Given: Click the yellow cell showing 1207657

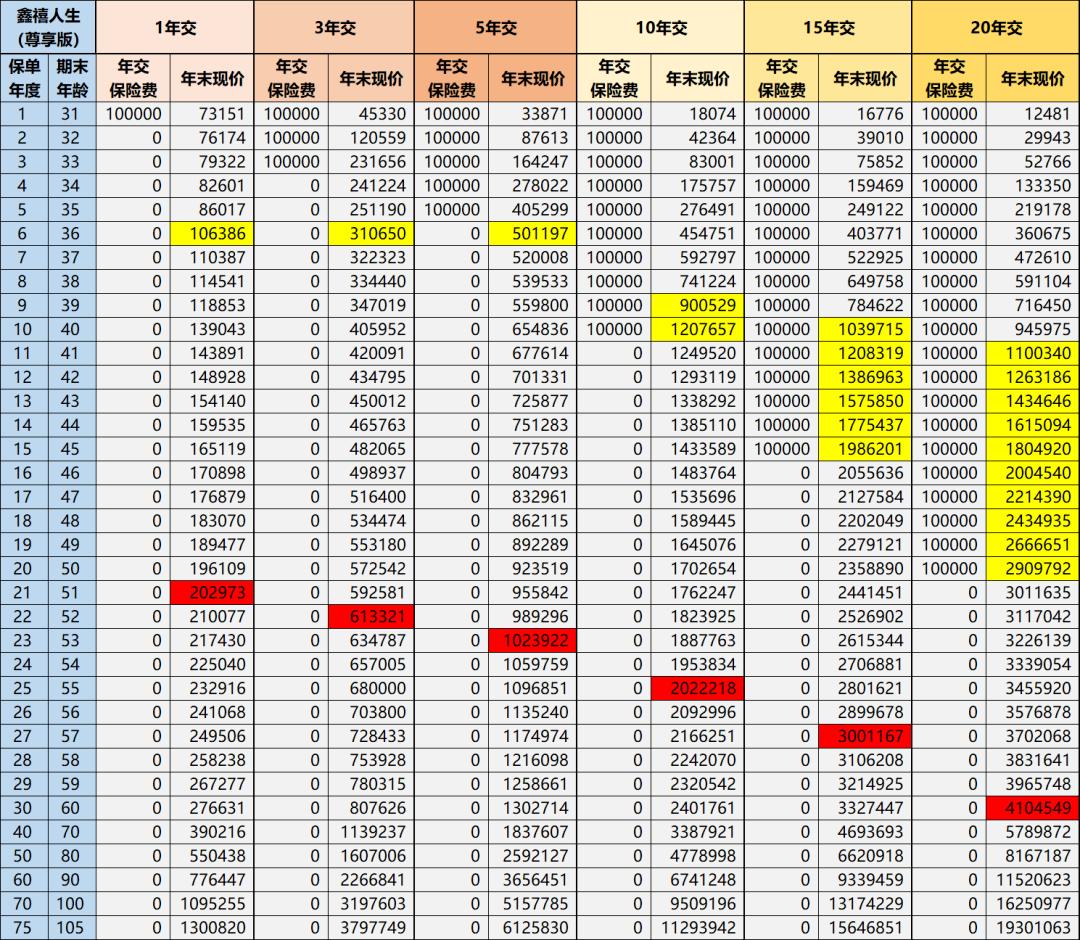Looking at the screenshot, I should (x=697, y=329).
